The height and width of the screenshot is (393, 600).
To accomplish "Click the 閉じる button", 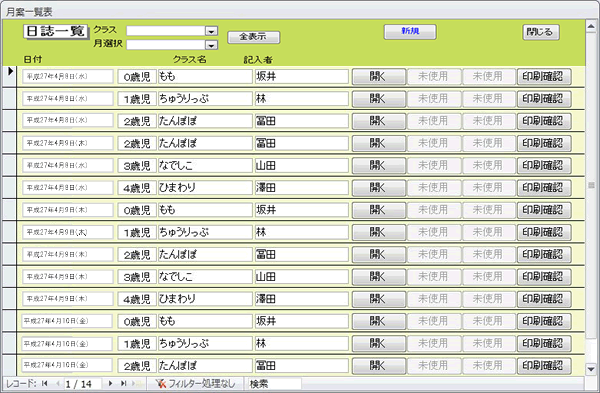I will (x=541, y=32).
